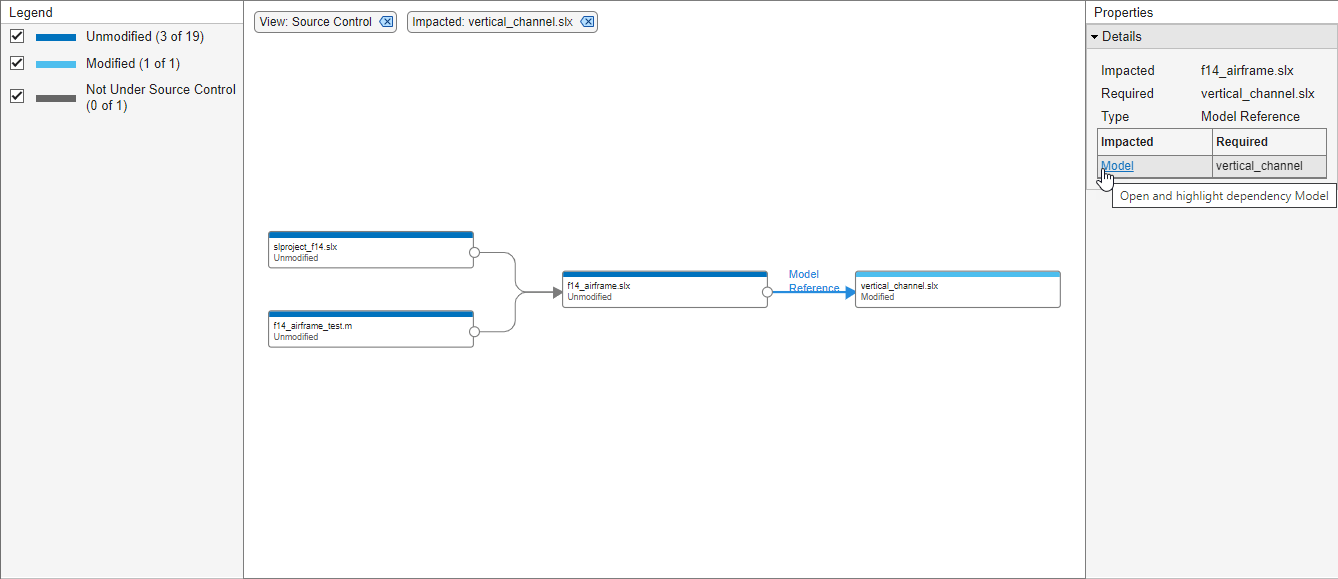
Task: Select the slproject_f14.slx node
Action: coord(371,250)
